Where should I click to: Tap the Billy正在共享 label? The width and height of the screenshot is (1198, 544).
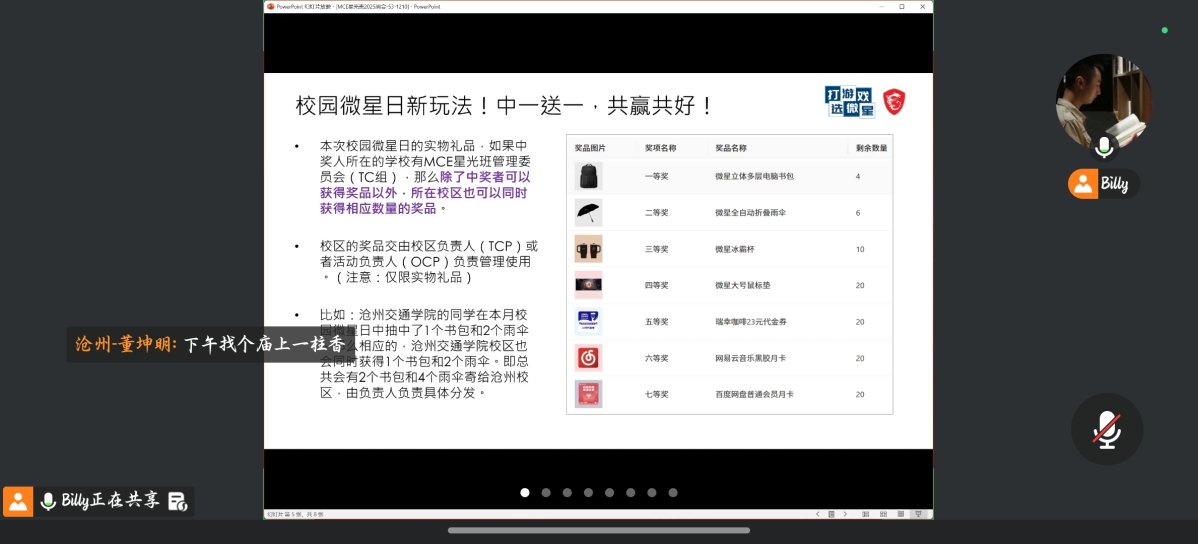pyautogui.click(x=111, y=501)
